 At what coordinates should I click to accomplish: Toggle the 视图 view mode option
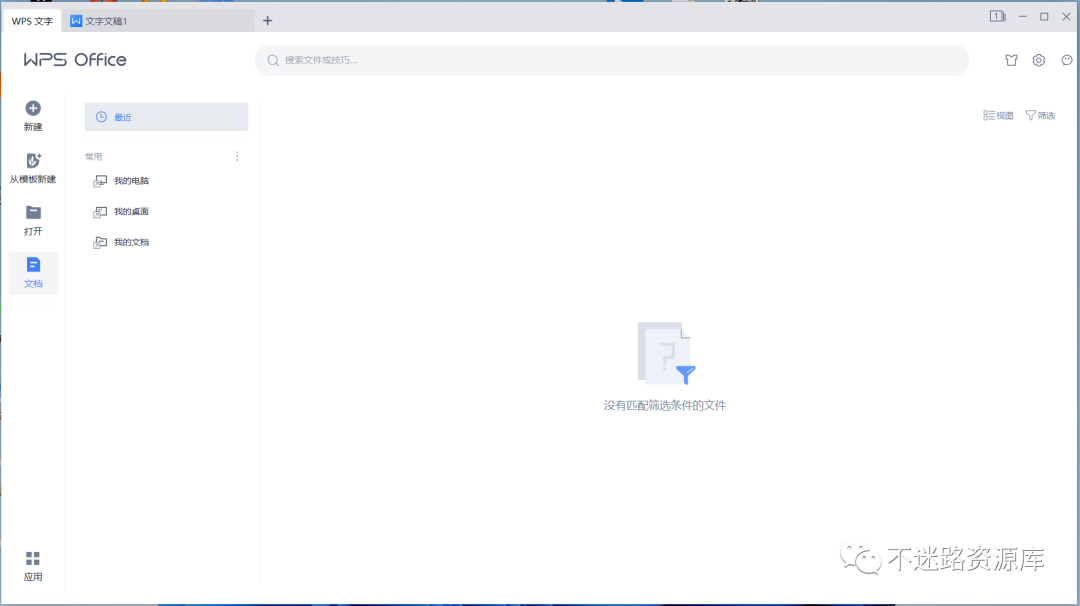pos(996,115)
